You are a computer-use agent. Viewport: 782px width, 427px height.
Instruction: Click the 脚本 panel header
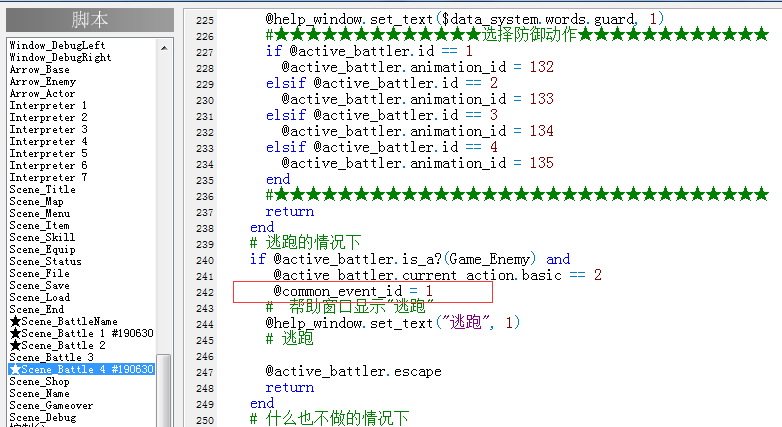point(90,20)
